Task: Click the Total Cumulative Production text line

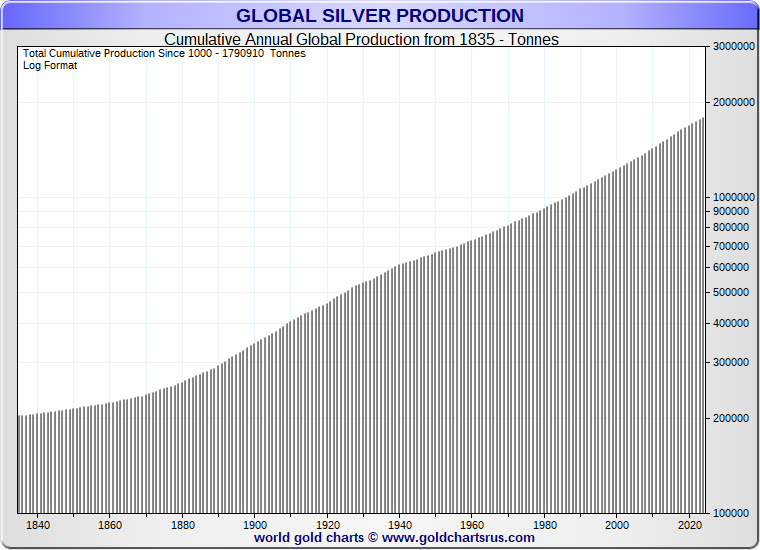Action: 164,53
